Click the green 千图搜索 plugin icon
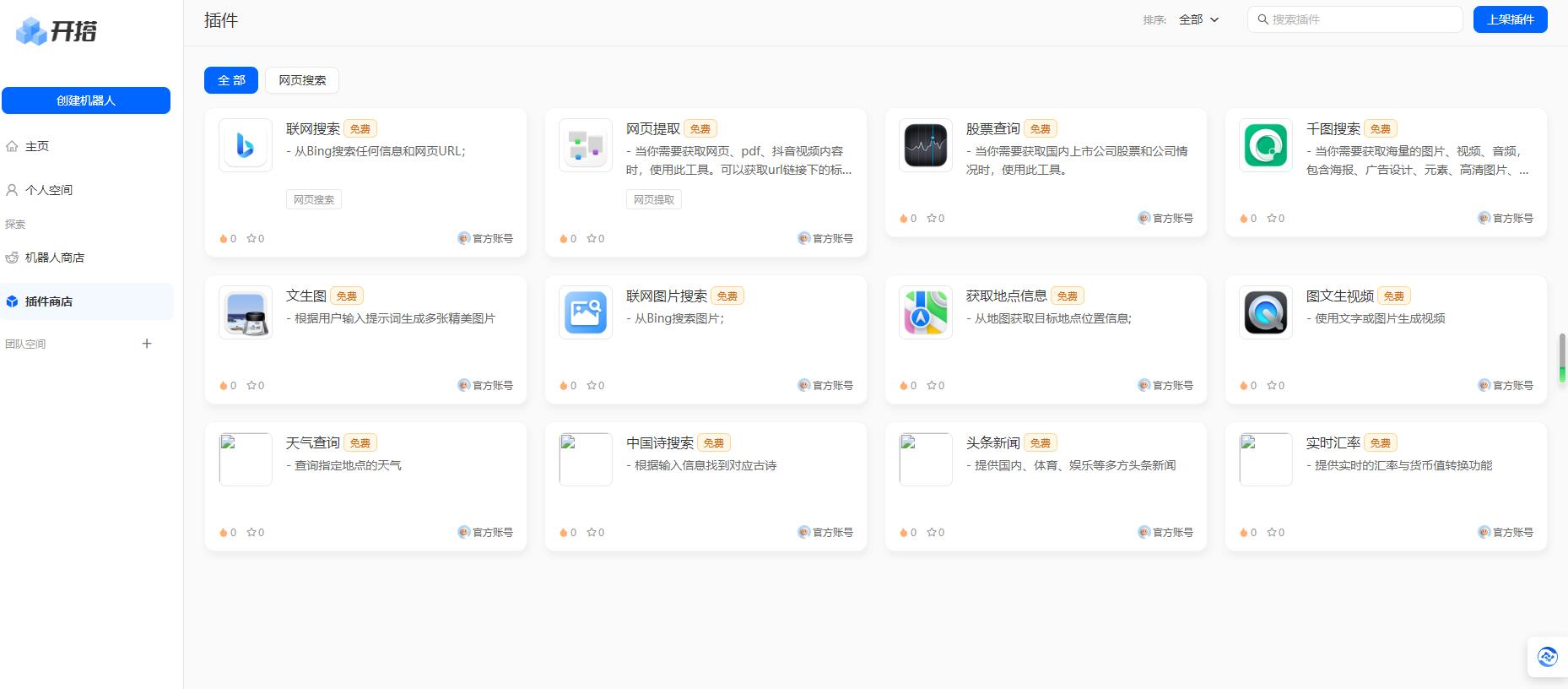This screenshot has width=1568, height=689. coord(1266,145)
